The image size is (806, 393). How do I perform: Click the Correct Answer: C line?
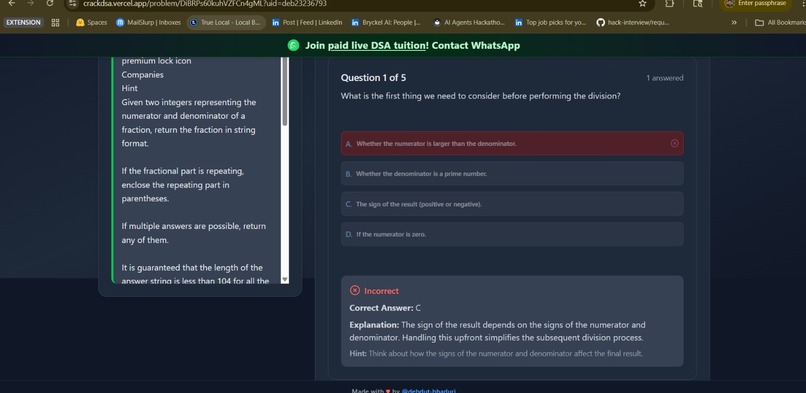(385, 308)
